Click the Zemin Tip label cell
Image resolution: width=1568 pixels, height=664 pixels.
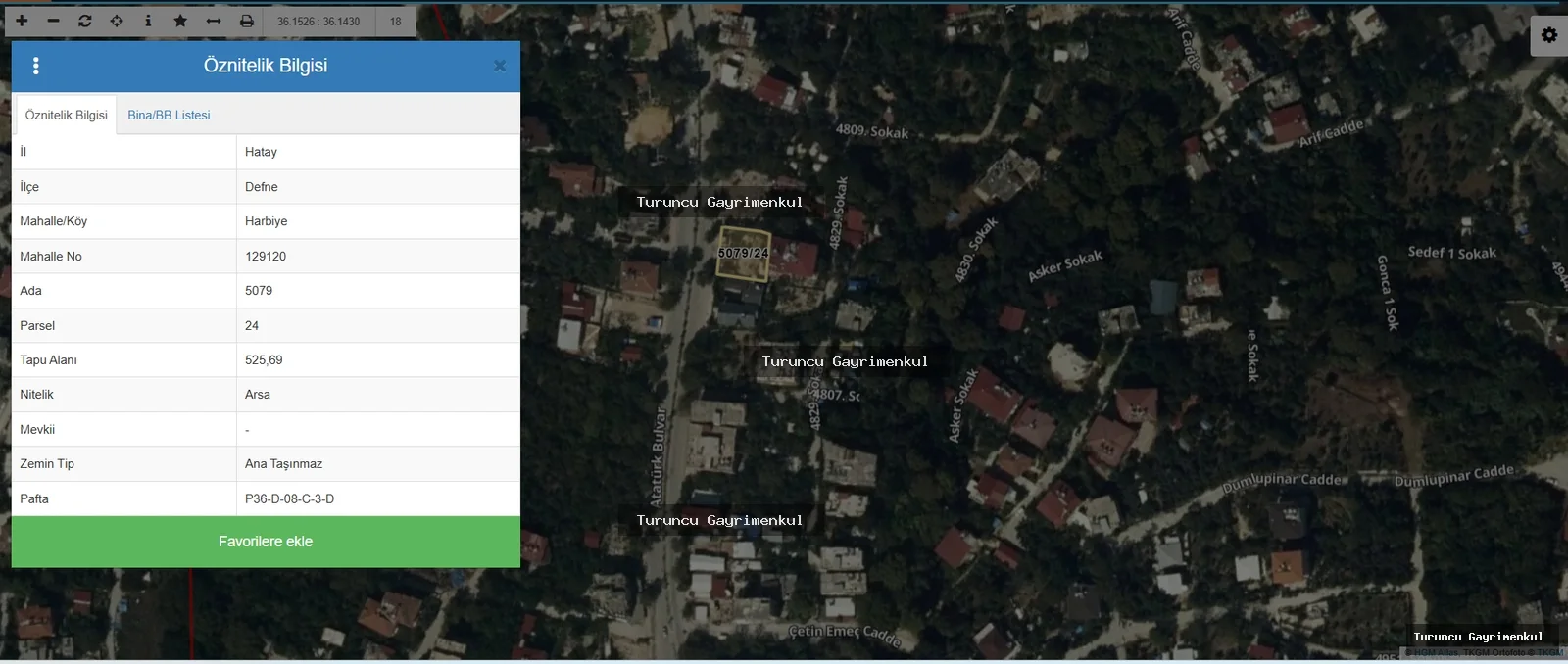click(123, 464)
